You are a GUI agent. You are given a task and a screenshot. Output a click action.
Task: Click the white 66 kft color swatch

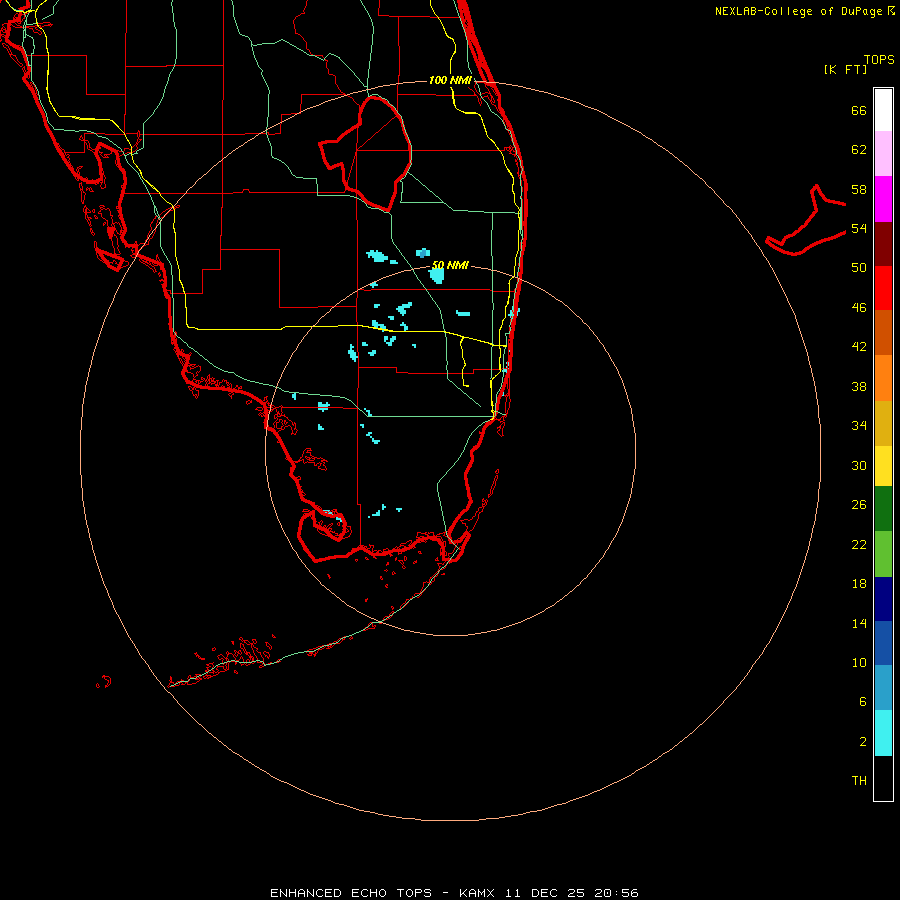[x=883, y=110]
